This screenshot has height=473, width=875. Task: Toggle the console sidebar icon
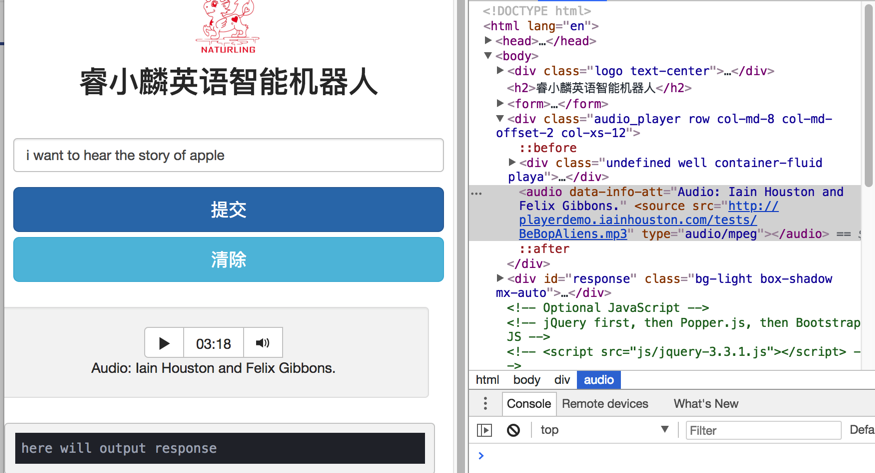coord(484,430)
